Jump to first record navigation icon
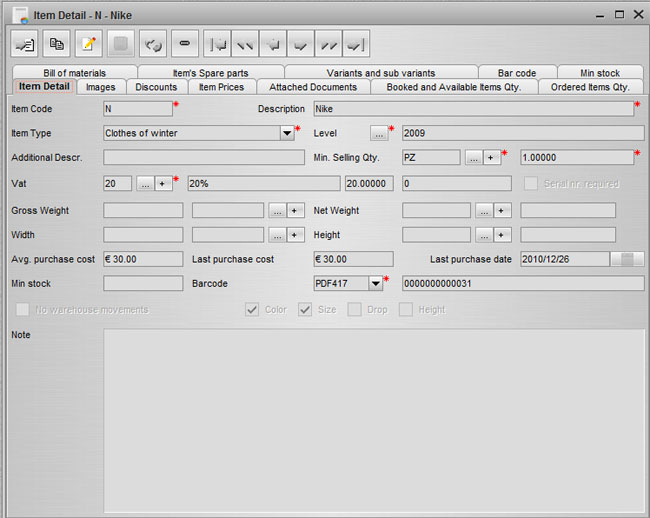This screenshot has width=650, height=518. tap(218, 44)
